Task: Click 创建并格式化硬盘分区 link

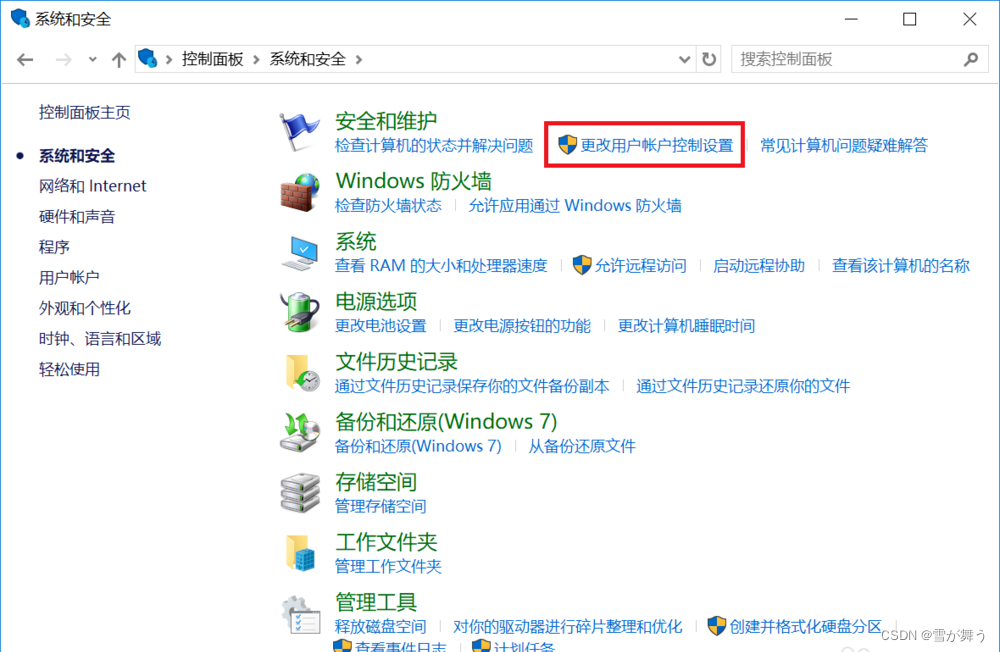Action: tap(805, 626)
